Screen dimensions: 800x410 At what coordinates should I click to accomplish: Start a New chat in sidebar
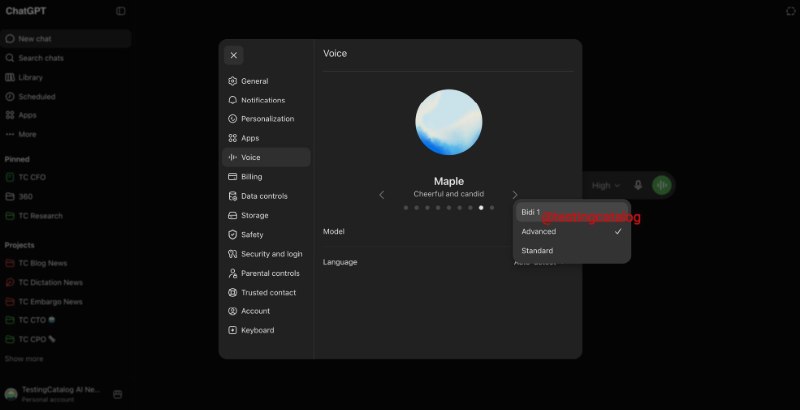coord(66,39)
